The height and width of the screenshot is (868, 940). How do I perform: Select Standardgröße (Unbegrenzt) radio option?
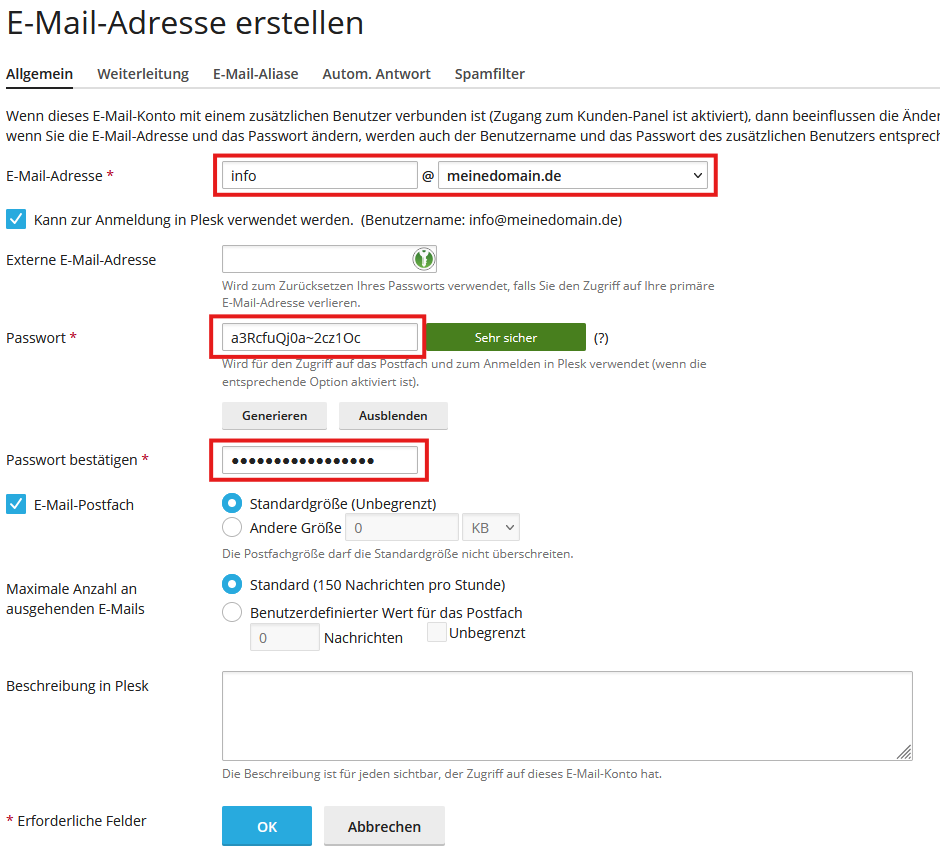(232, 503)
